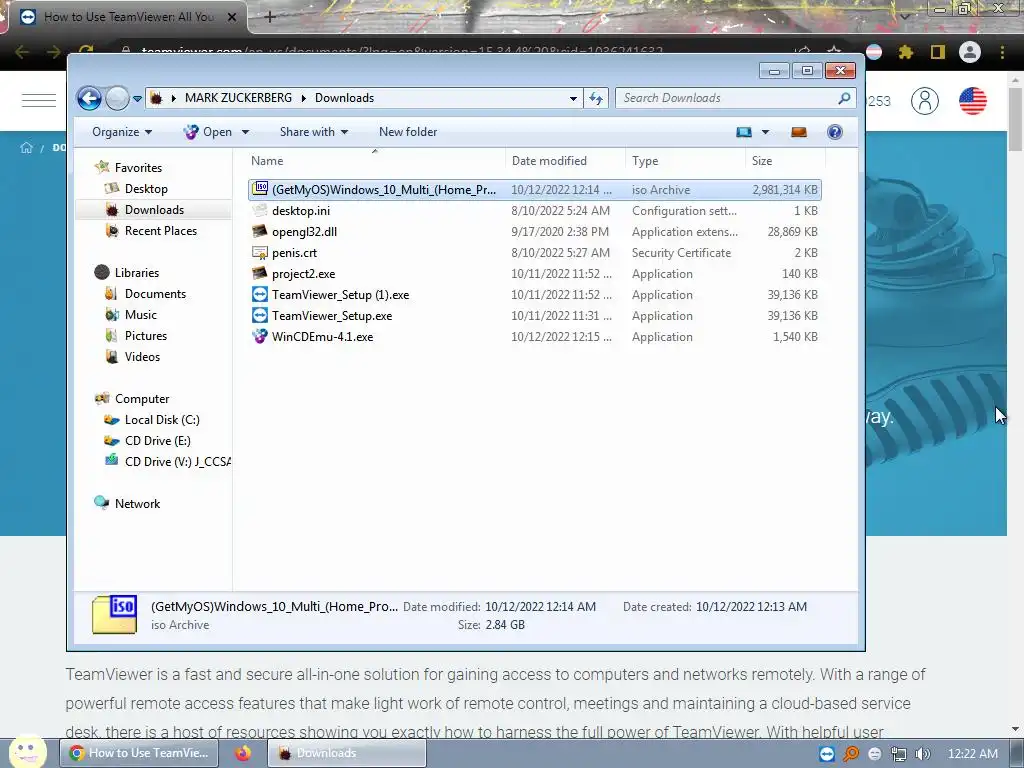Select Favorites in navigation pane
1024x768 pixels.
tap(138, 168)
